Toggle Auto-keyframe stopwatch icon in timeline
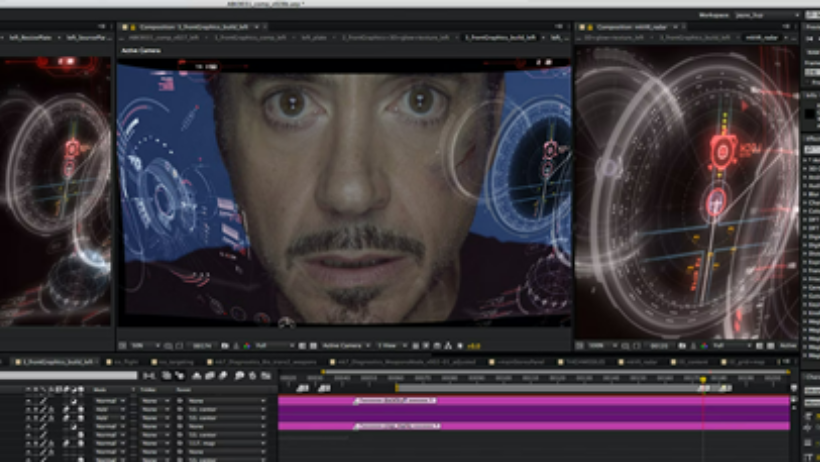820x462 pixels. (x=253, y=376)
